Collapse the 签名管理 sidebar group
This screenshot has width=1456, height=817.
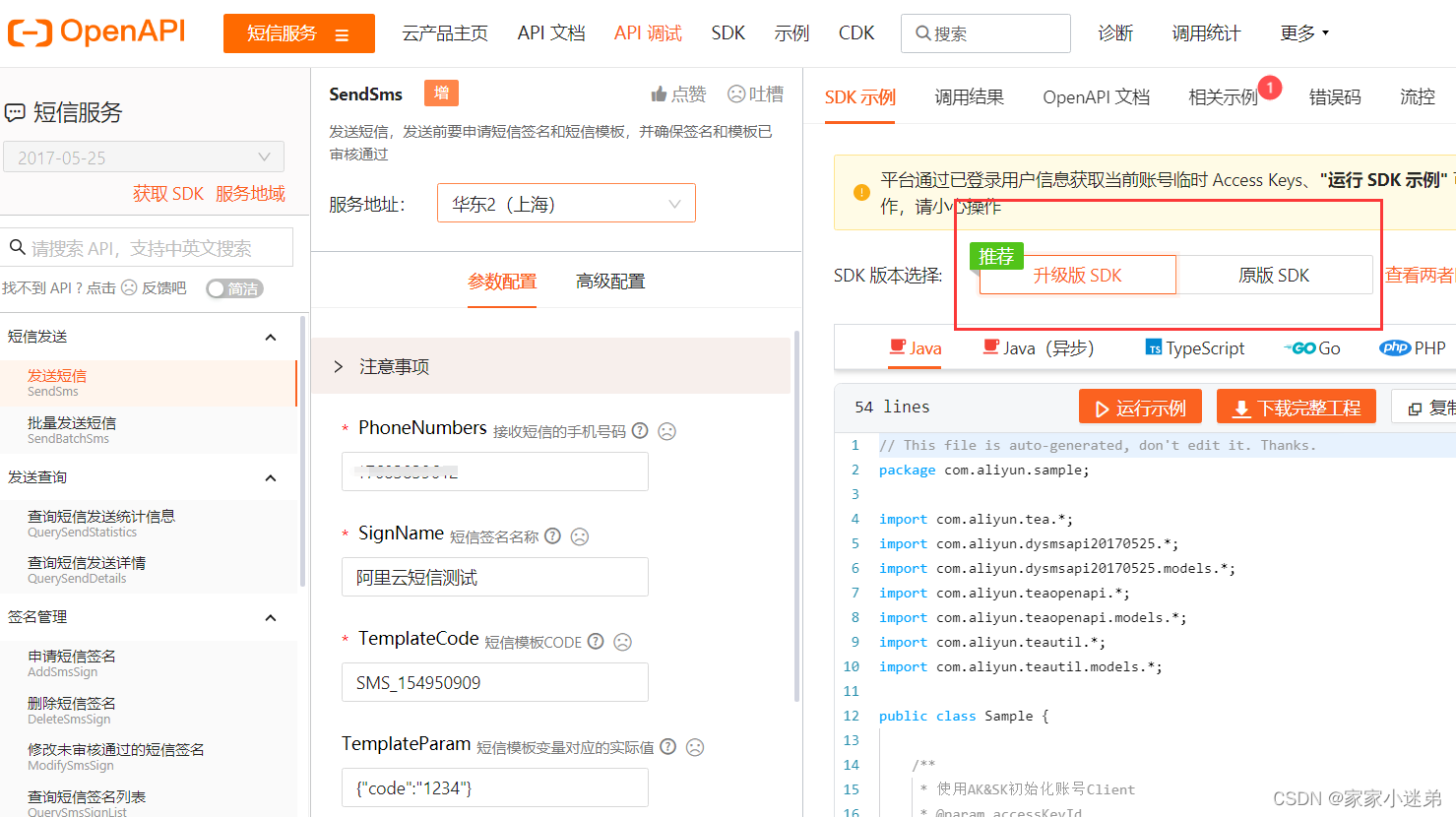pos(271,618)
